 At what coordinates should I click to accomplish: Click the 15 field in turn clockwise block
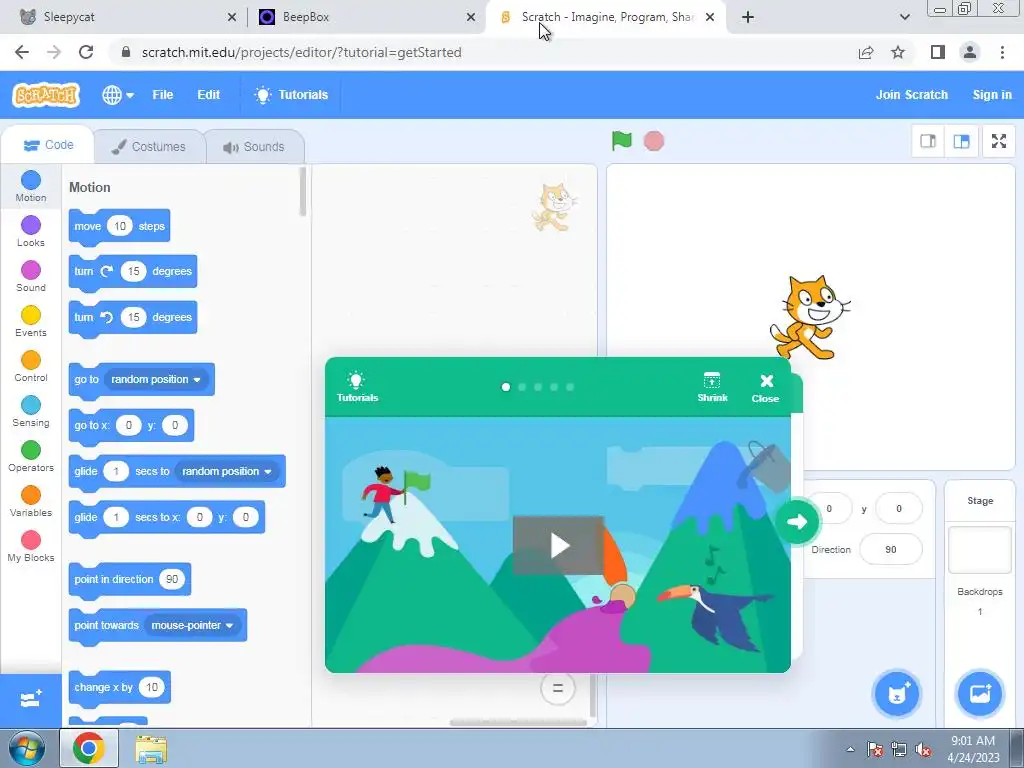tap(133, 271)
